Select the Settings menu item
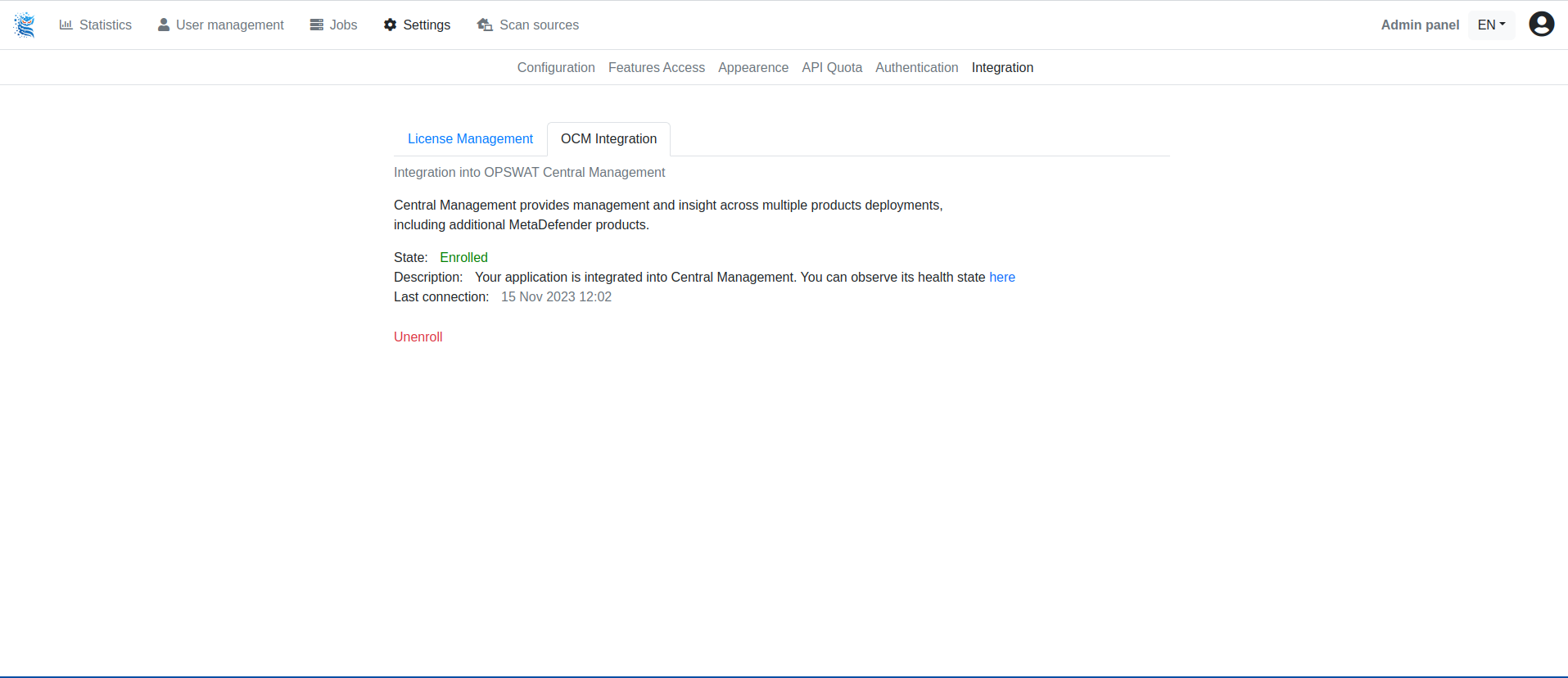The width and height of the screenshot is (1568, 678). (x=427, y=25)
